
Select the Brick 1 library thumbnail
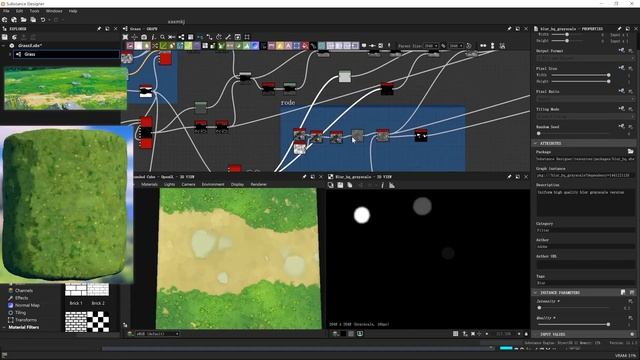(x=76, y=290)
